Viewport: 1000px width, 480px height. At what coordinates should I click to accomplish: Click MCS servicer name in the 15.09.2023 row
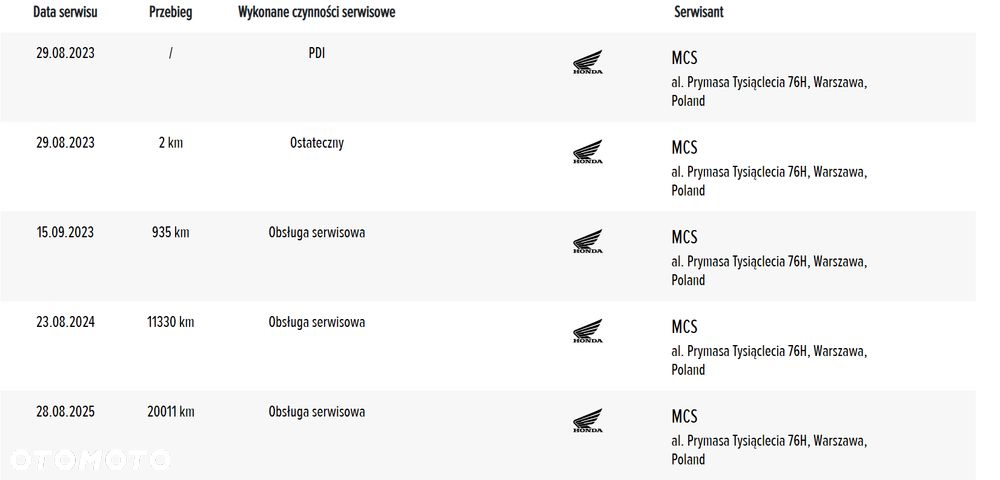pyautogui.click(x=684, y=237)
